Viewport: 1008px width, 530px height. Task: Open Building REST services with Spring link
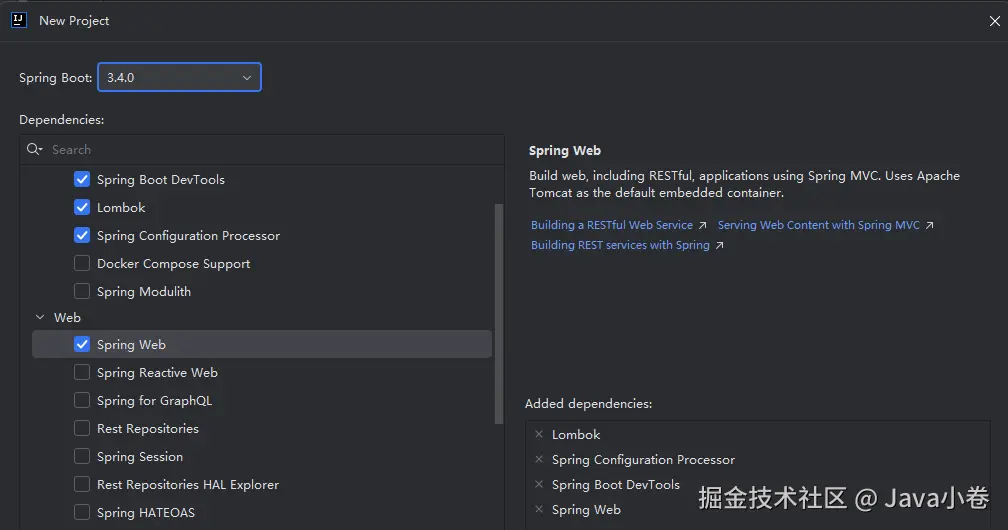(x=620, y=246)
